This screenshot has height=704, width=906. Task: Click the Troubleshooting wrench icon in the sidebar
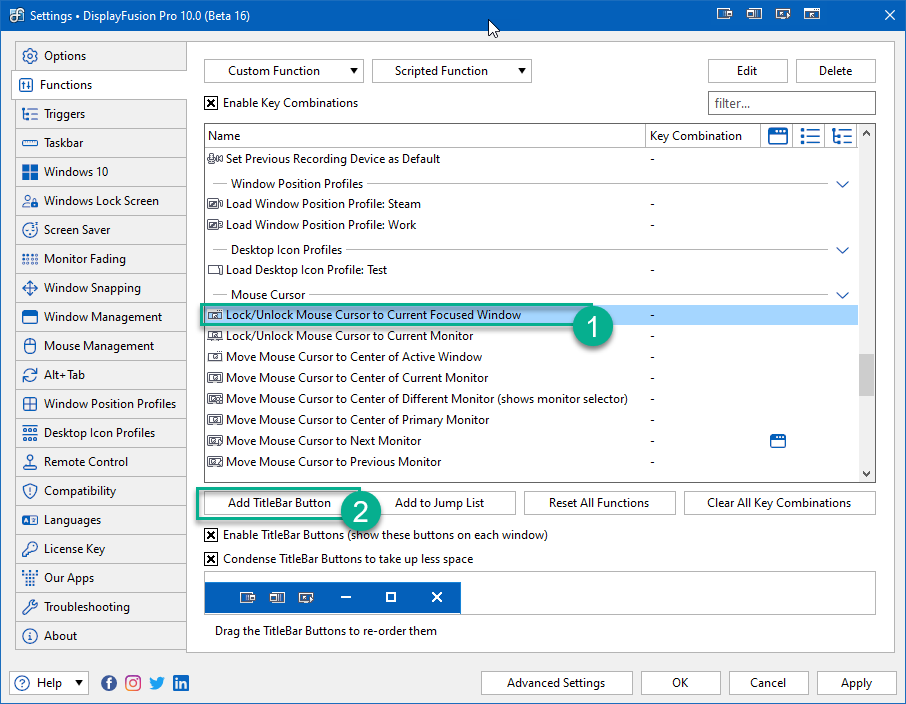coord(29,607)
